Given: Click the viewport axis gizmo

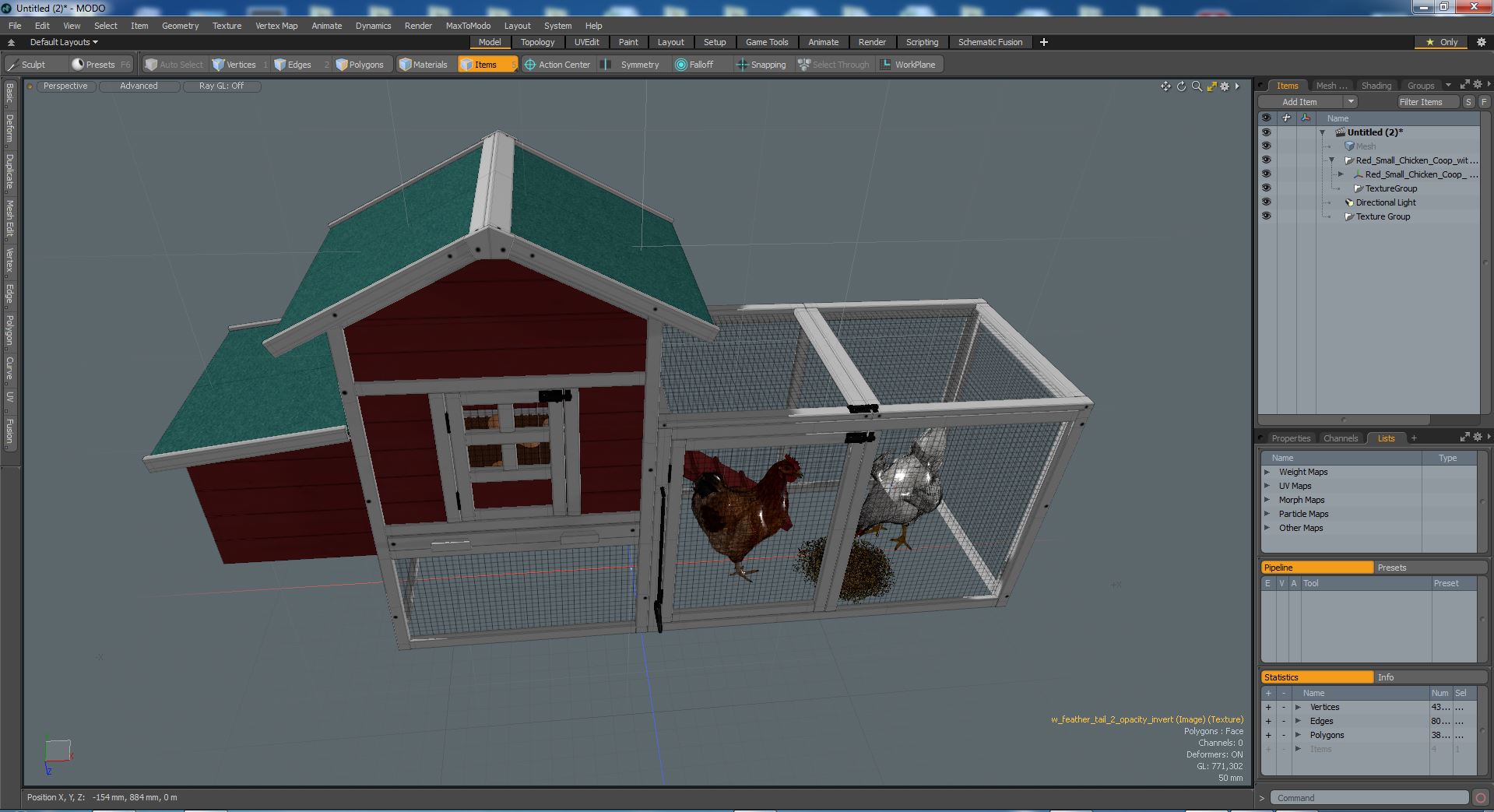Looking at the screenshot, I should (58, 754).
